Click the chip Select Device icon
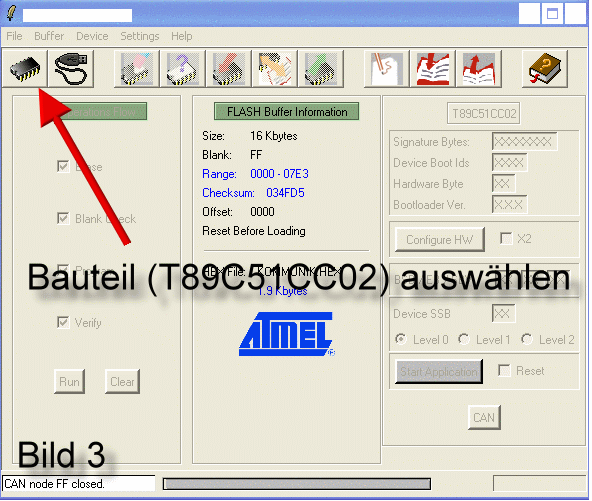The height and width of the screenshot is (501, 592). [25, 69]
